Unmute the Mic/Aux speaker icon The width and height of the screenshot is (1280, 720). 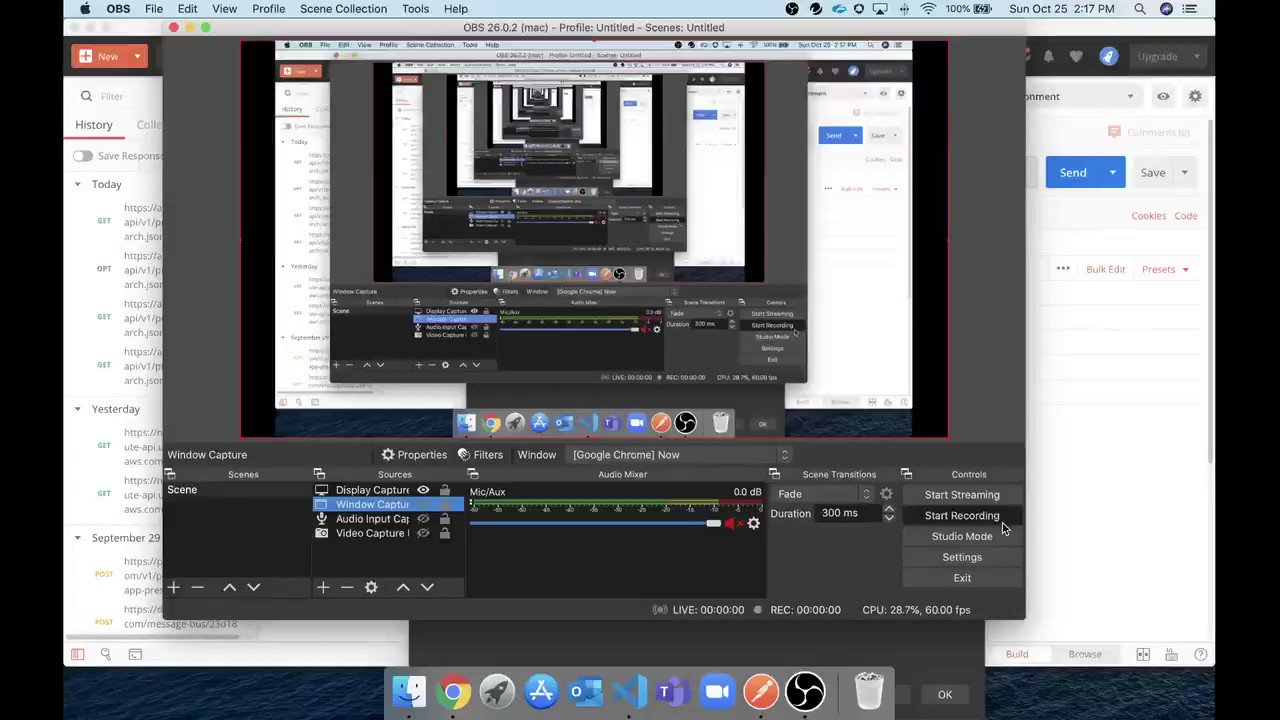tap(731, 522)
